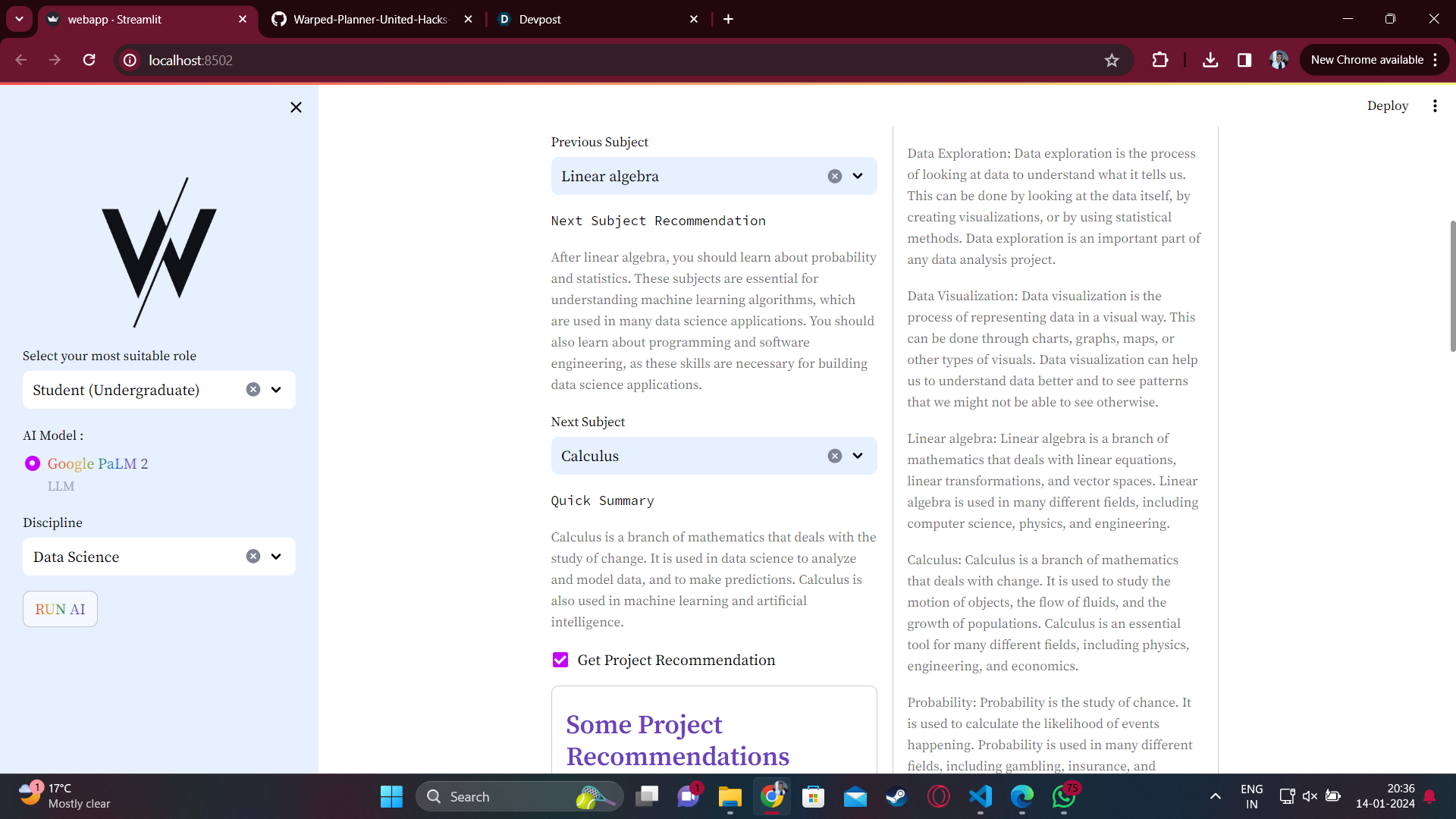The width and height of the screenshot is (1456, 819).
Task: Click the page vertical scrollbar thumb
Action: [1451, 286]
